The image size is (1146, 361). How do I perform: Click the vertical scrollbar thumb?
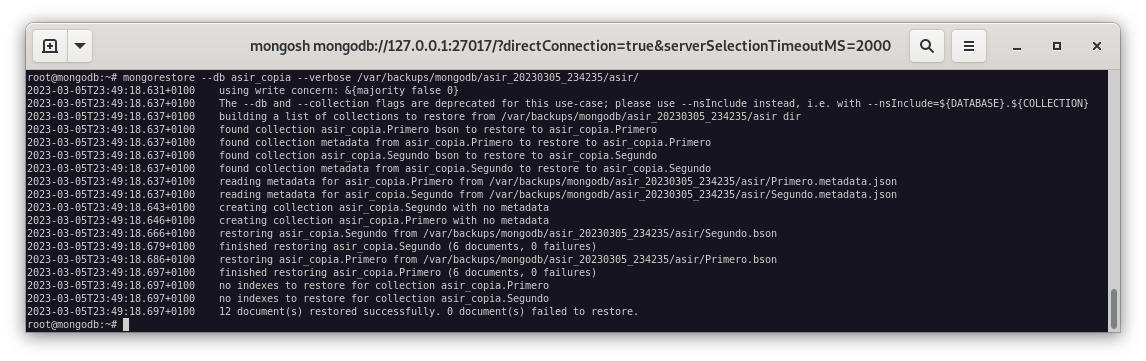click(x=1114, y=309)
